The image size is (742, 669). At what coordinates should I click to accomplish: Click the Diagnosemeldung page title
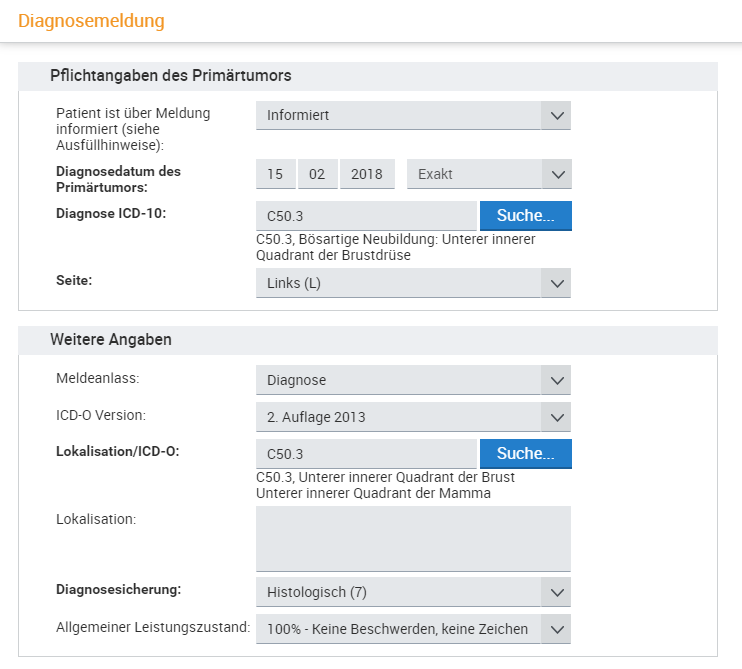[x=91, y=20]
